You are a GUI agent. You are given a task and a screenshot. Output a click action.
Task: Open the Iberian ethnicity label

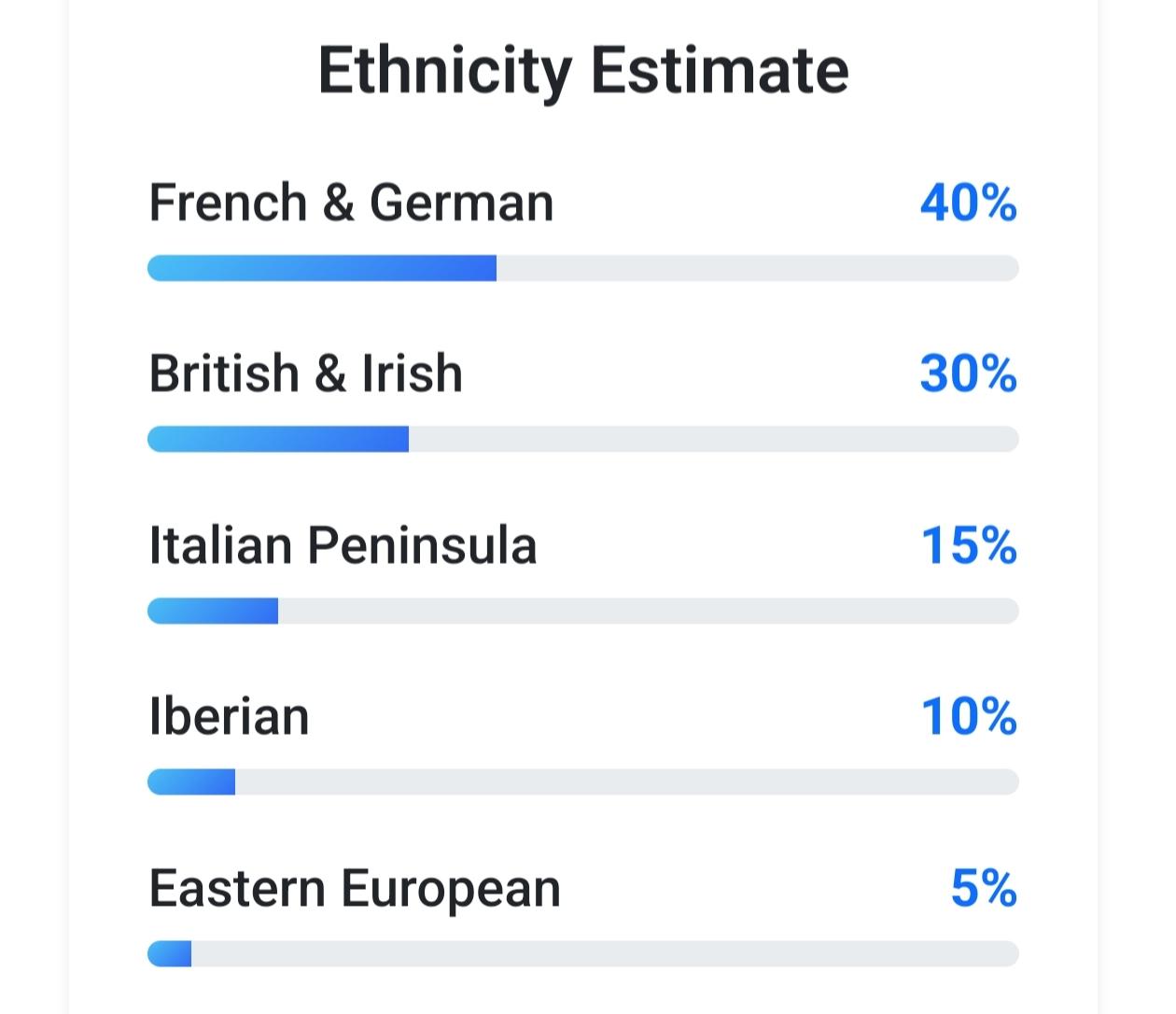coord(229,717)
